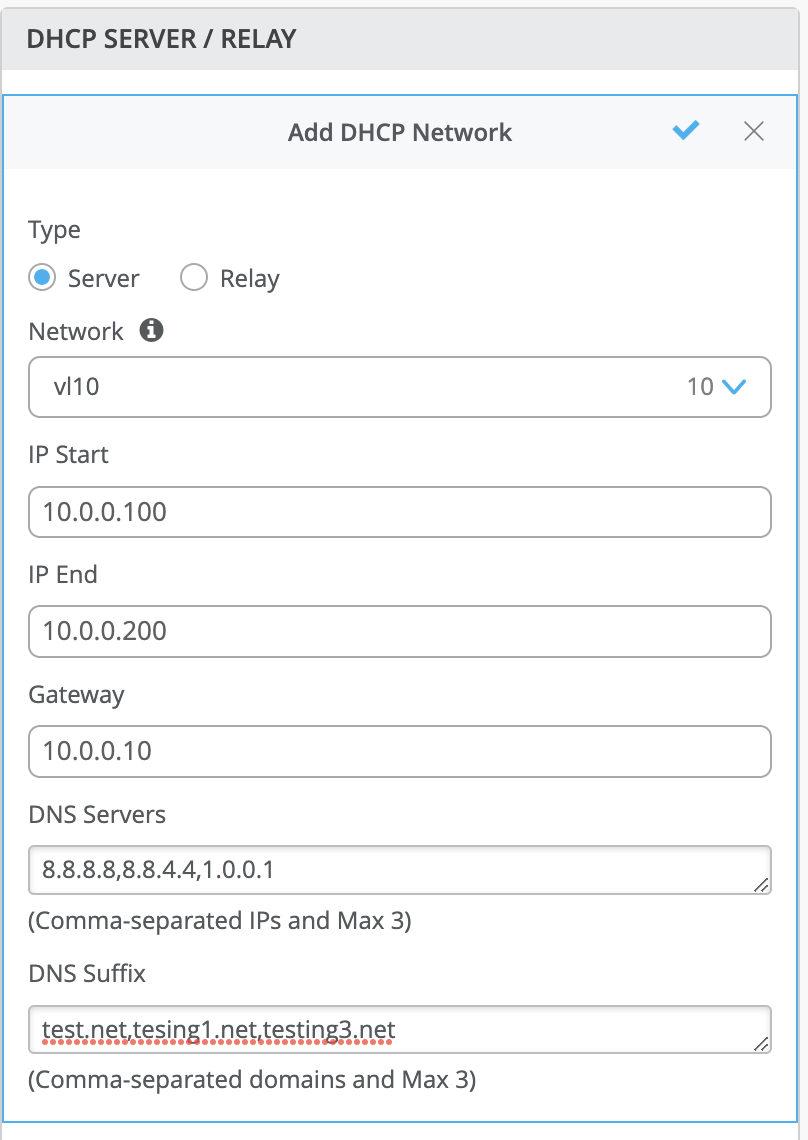Focus the Gateway input field

(x=400, y=751)
